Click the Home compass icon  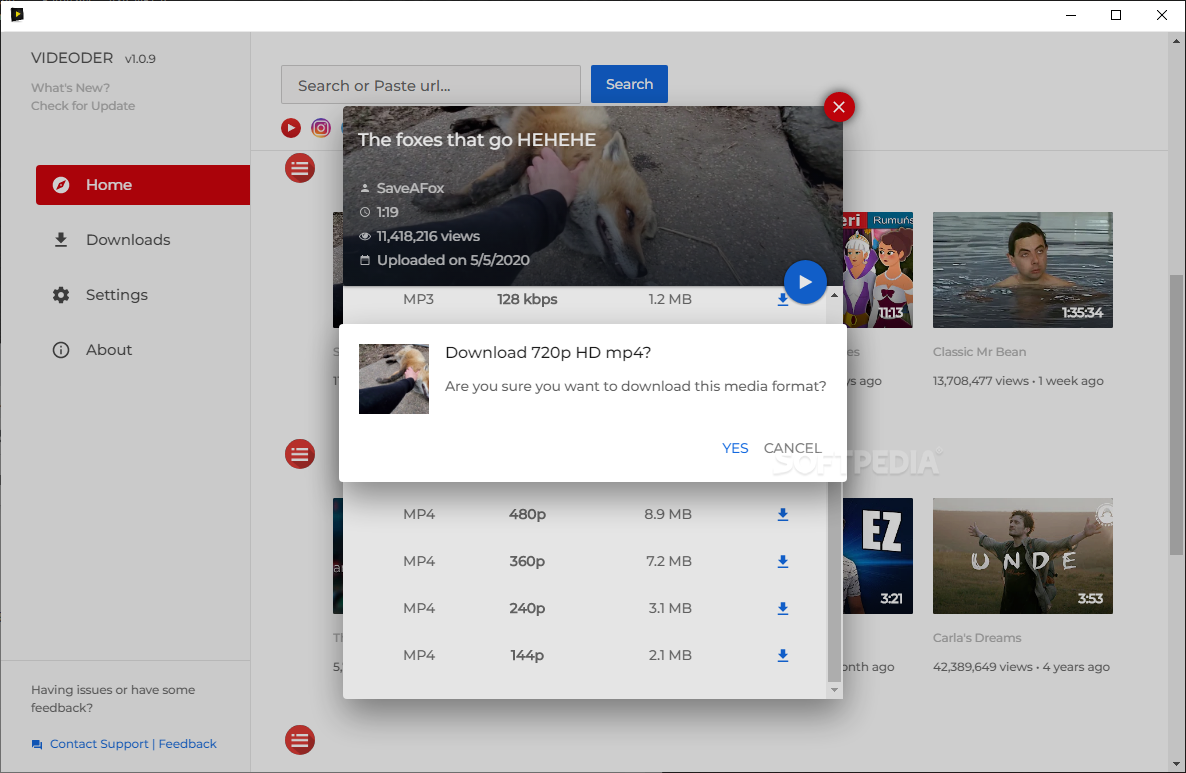coord(61,185)
